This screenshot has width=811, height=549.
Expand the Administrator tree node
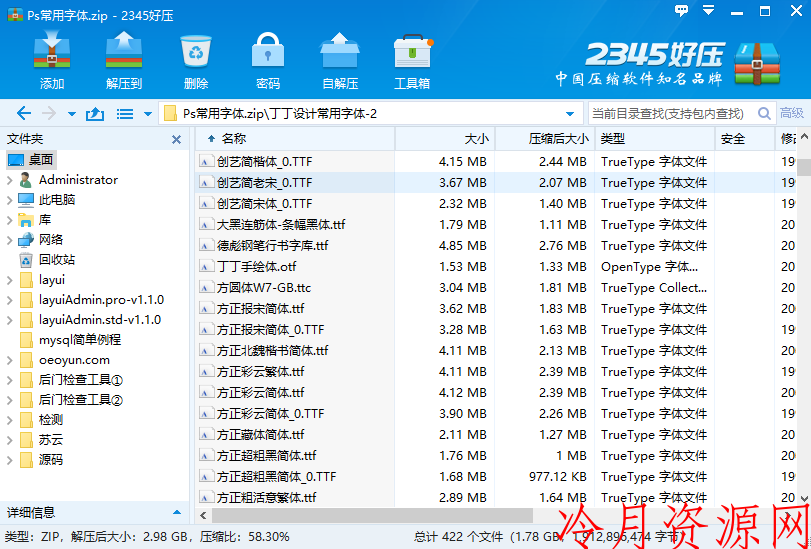[9, 180]
